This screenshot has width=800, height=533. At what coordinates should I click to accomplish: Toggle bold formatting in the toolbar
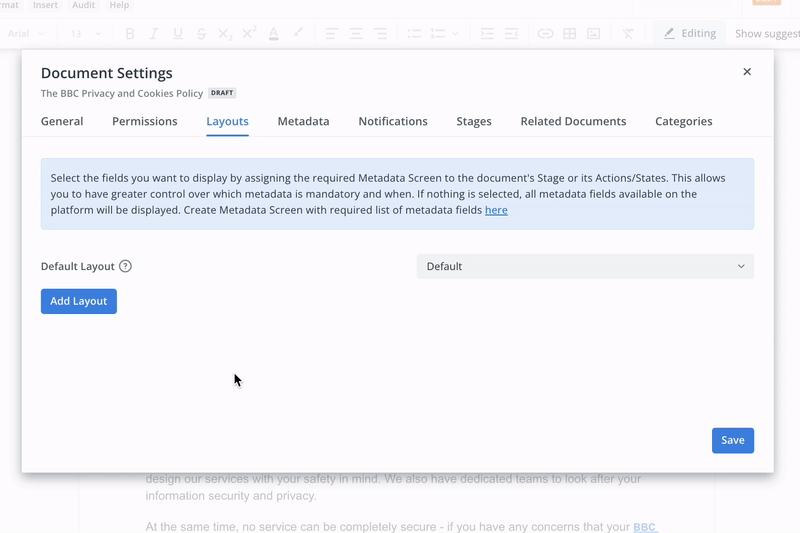coord(130,34)
